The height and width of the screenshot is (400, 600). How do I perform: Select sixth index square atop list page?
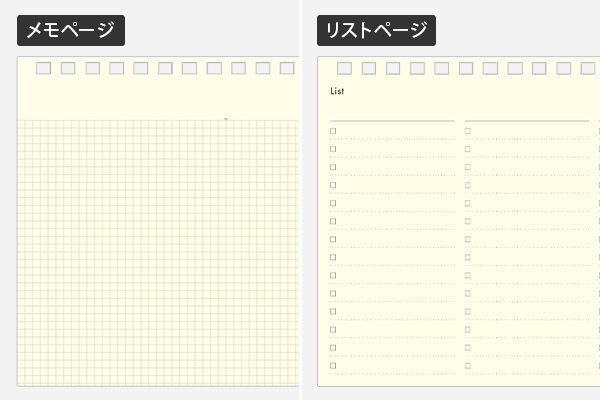coord(466,68)
